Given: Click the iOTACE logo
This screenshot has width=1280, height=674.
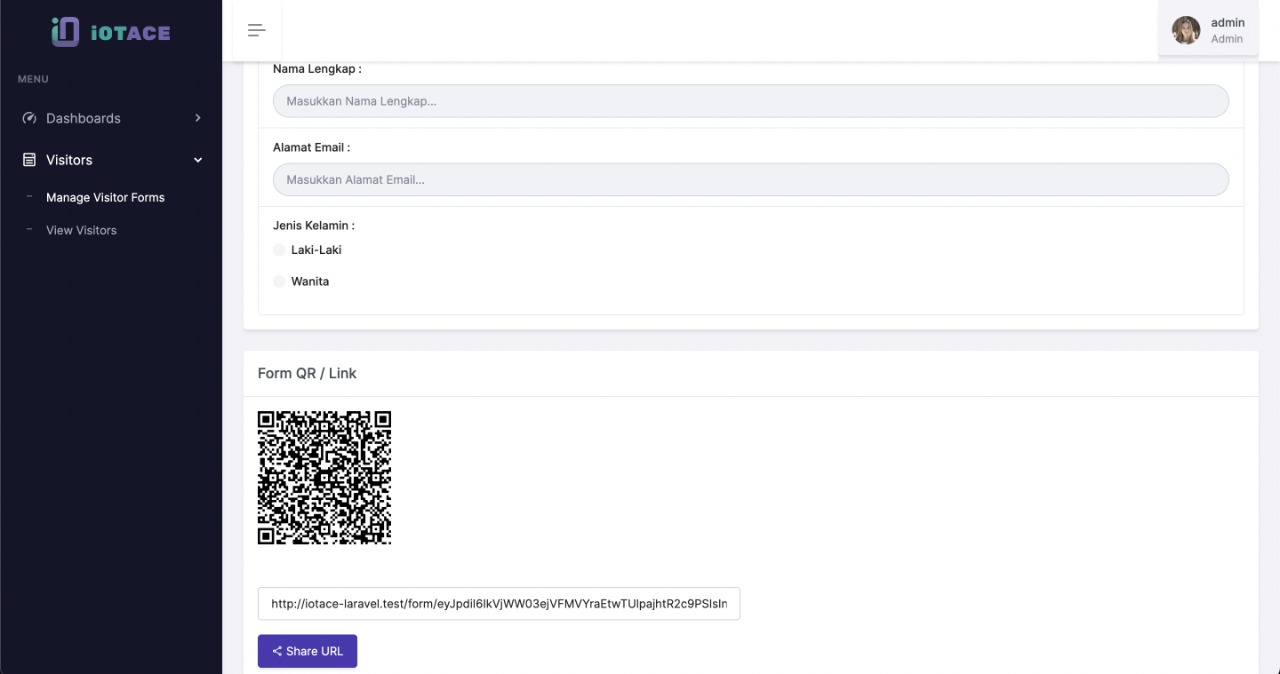Looking at the screenshot, I should tap(111, 31).
